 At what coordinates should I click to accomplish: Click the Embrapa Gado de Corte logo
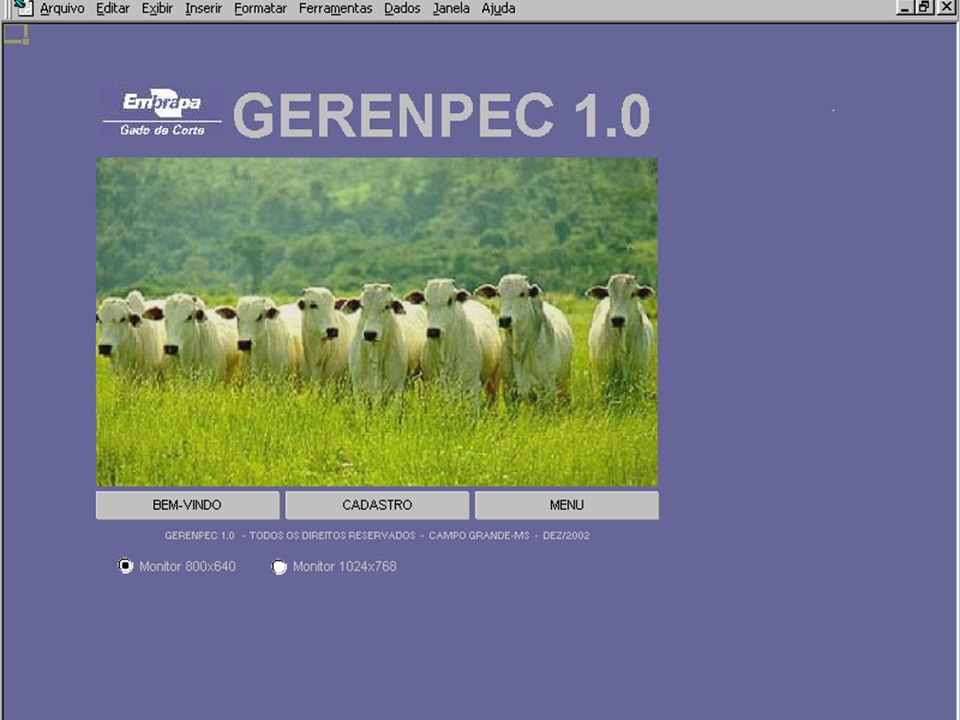162,113
